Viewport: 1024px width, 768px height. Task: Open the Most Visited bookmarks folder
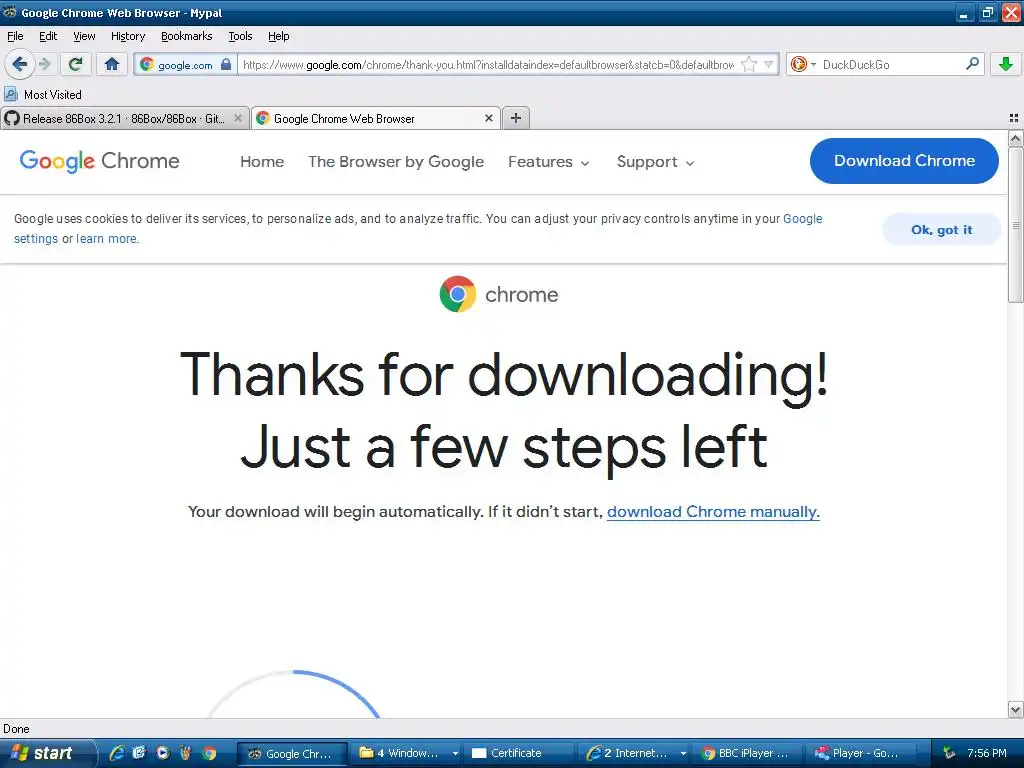(x=43, y=95)
